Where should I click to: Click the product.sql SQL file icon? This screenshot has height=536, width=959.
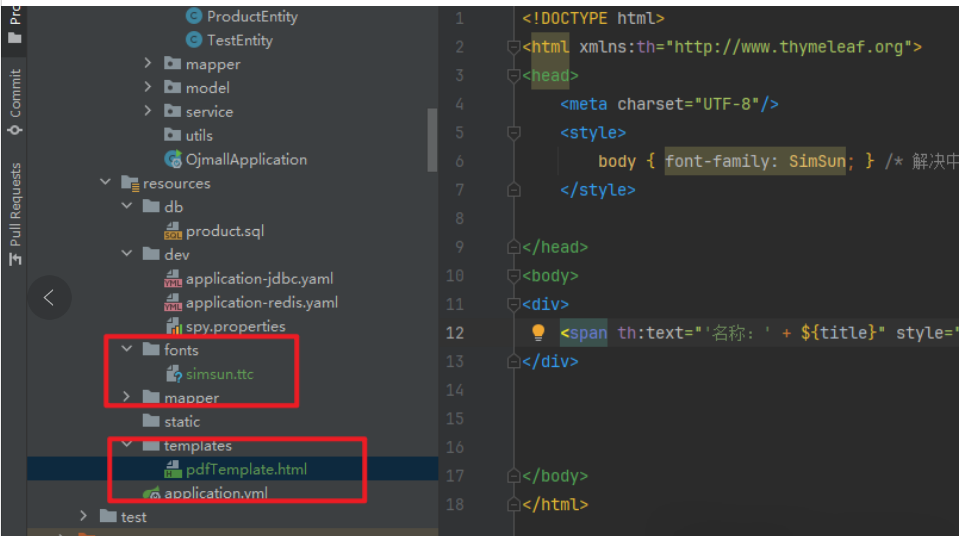(173, 231)
